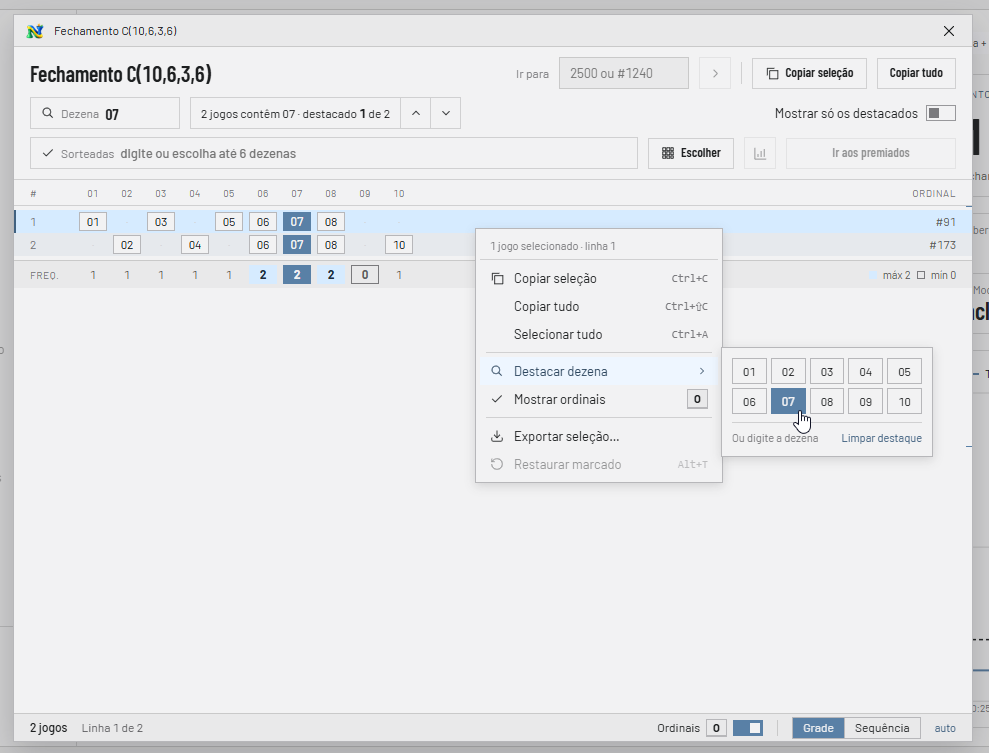Choose Selecionar tudo in context menu

(x=599, y=334)
